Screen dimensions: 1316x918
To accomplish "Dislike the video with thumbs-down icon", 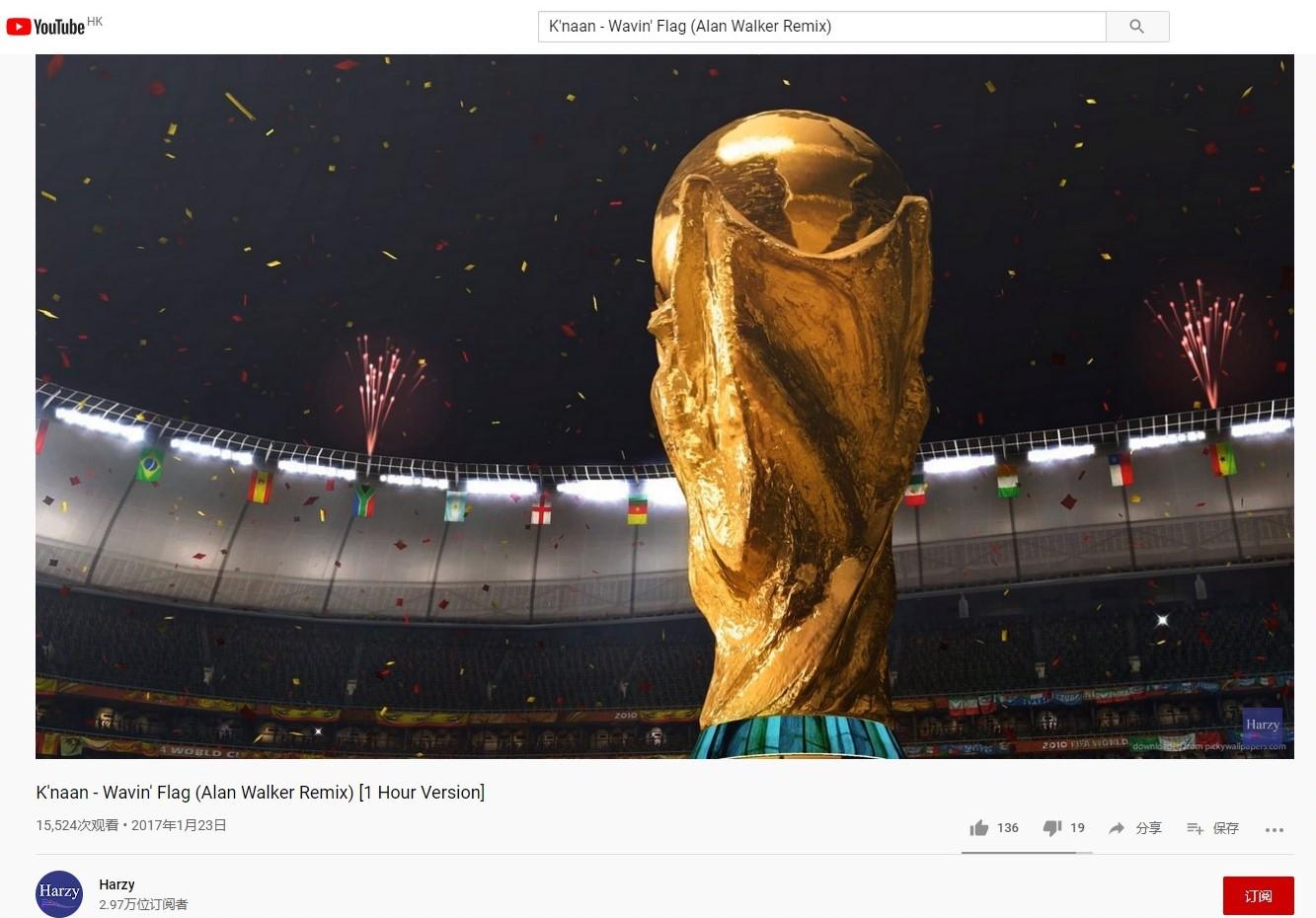I will pos(1052,828).
